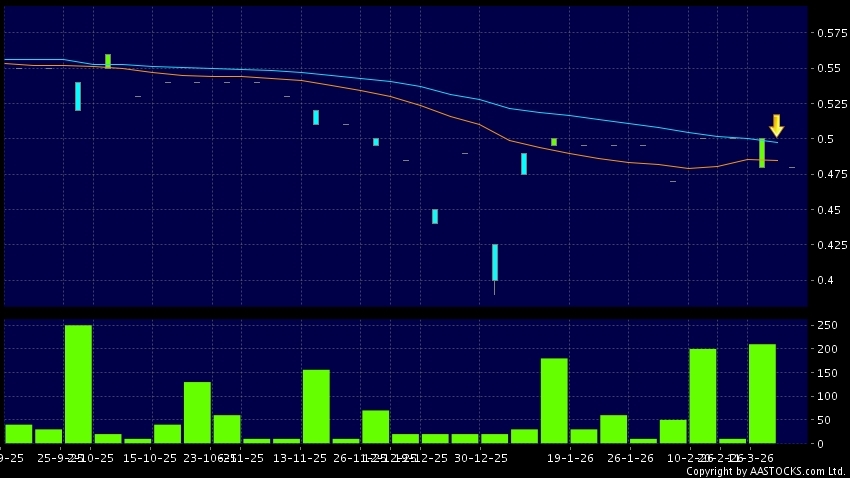Select the 0.4 price axis label
The height and width of the screenshot is (478, 850).
[x=825, y=280]
